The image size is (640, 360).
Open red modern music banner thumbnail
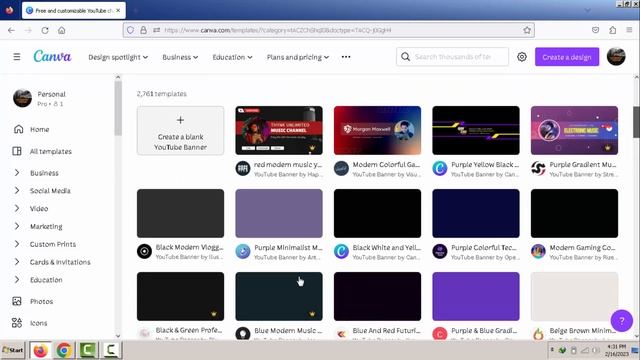pyautogui.click(x=279, y=131)
